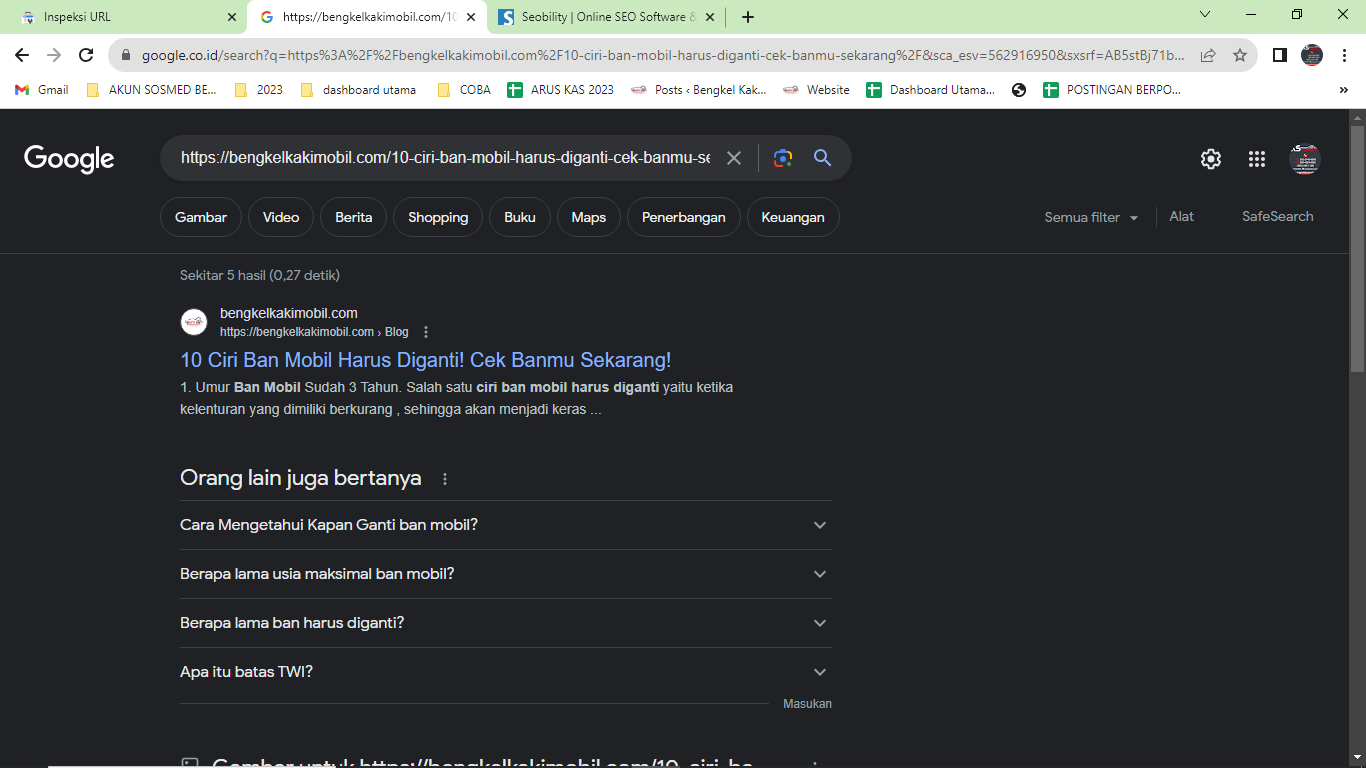Reload the current Google search page
1366x768 pixels.
coord(86,55)
